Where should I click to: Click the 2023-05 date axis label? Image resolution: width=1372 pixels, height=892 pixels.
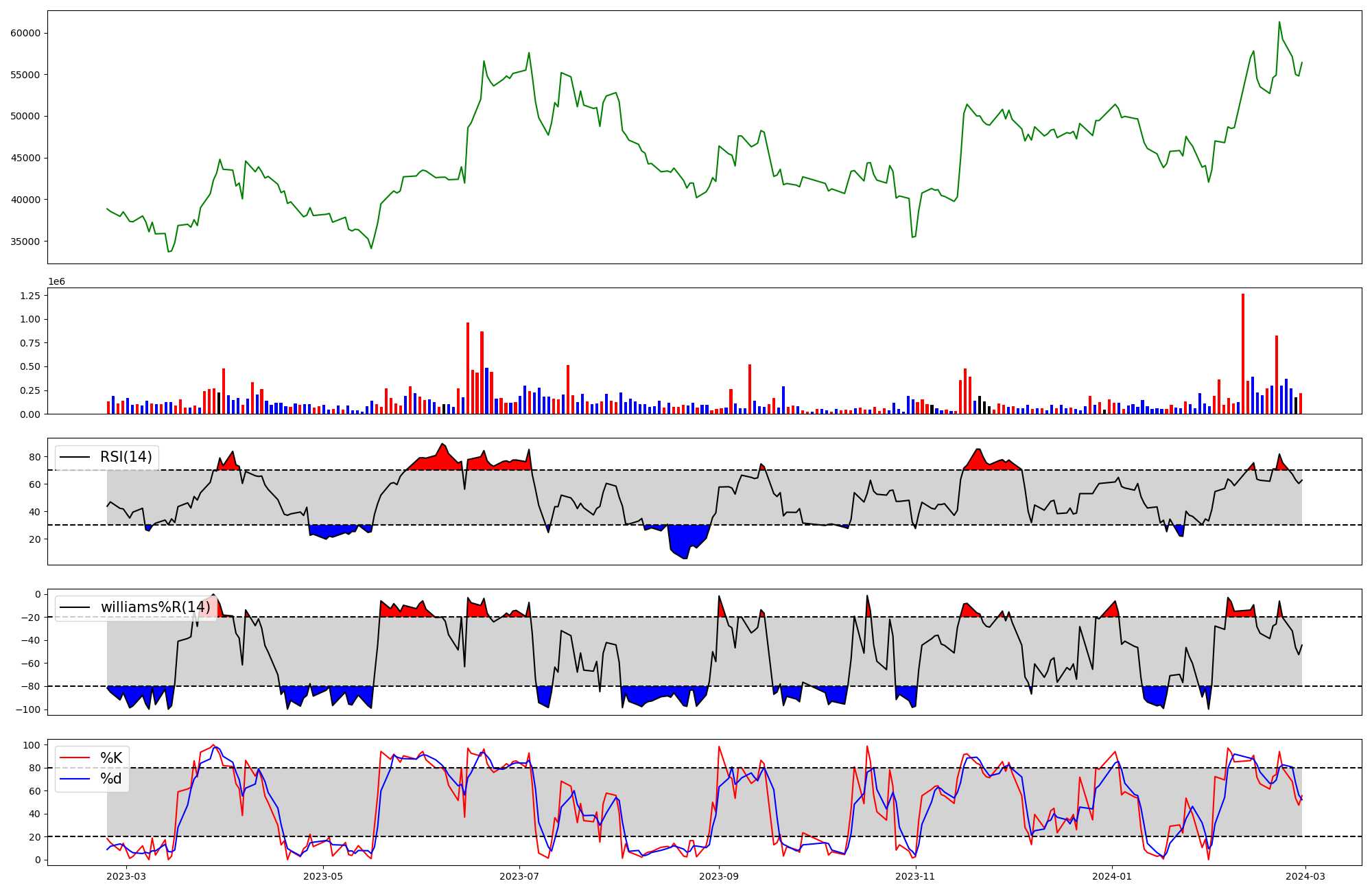pos(323,876)
